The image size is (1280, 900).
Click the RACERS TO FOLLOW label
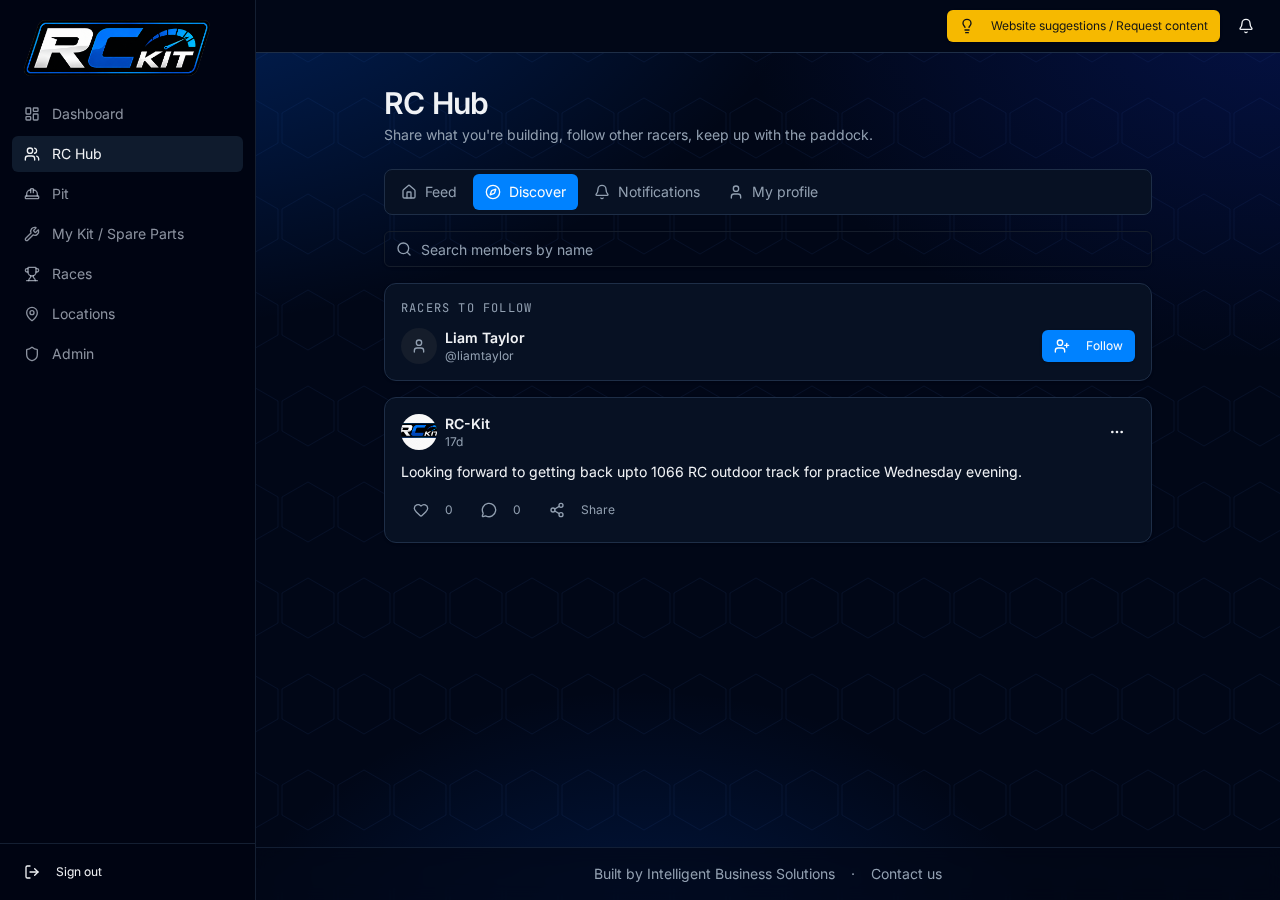467,308
